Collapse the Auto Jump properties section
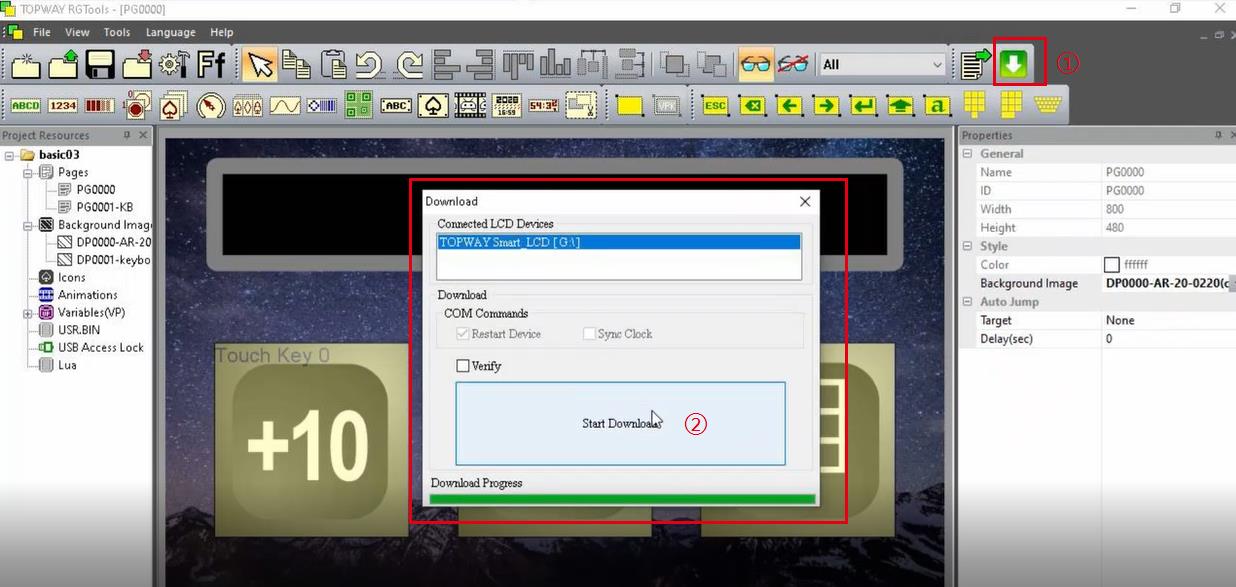The width and height of the screenshot is (1236, 587). pyautogui.click(x=967, y=302)
